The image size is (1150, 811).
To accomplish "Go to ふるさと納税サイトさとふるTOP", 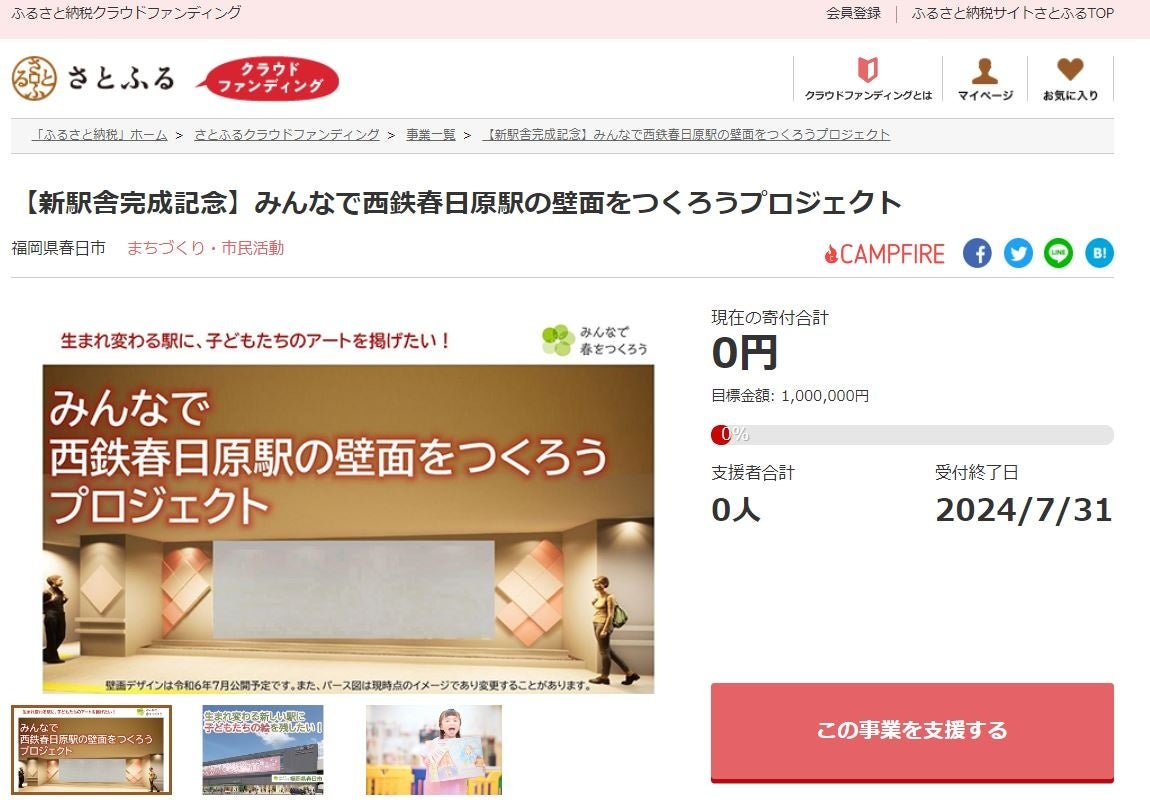I will tap(1012, 13).
